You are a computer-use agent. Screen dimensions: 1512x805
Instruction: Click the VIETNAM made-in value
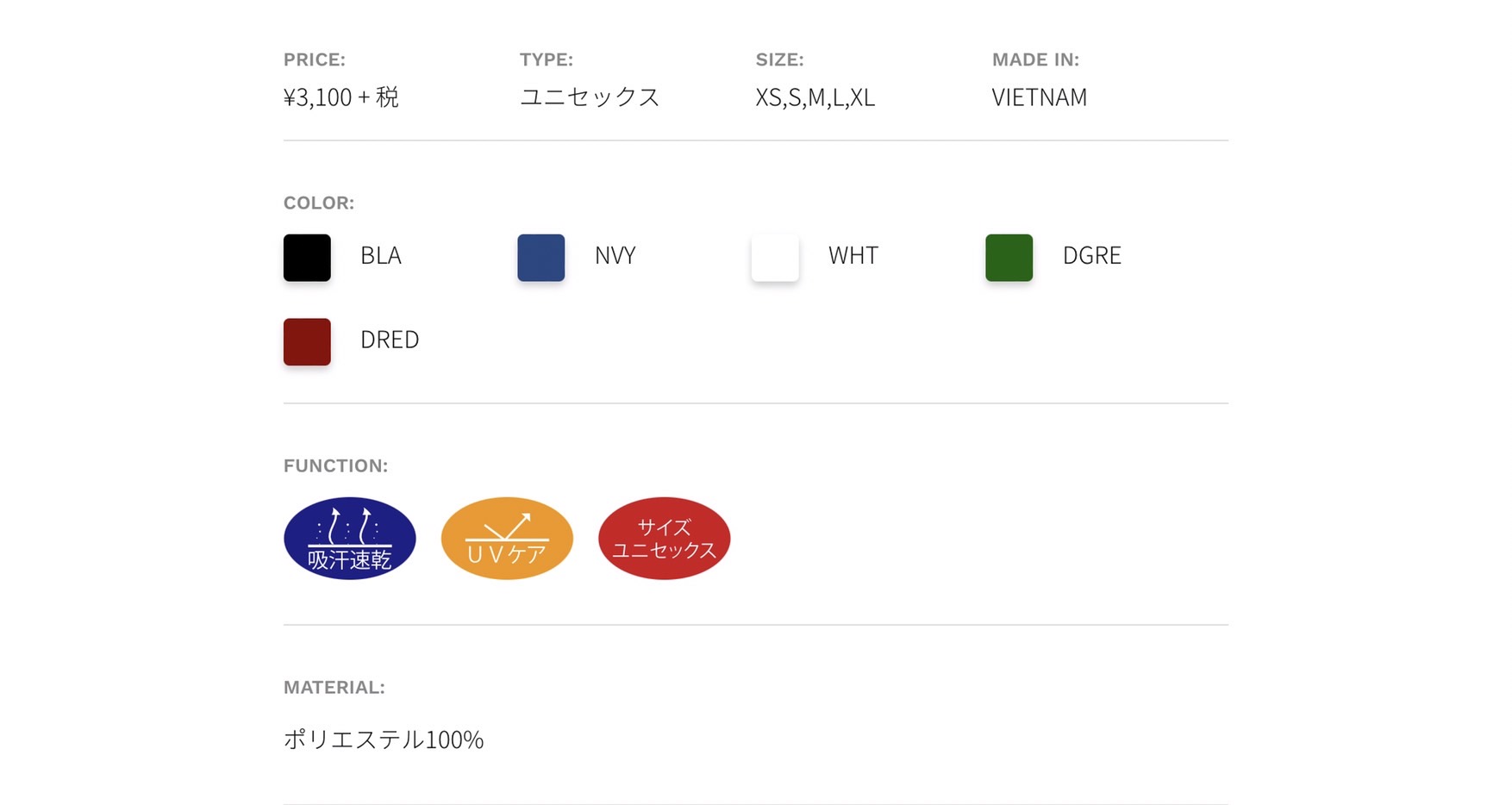[1040, 97]
